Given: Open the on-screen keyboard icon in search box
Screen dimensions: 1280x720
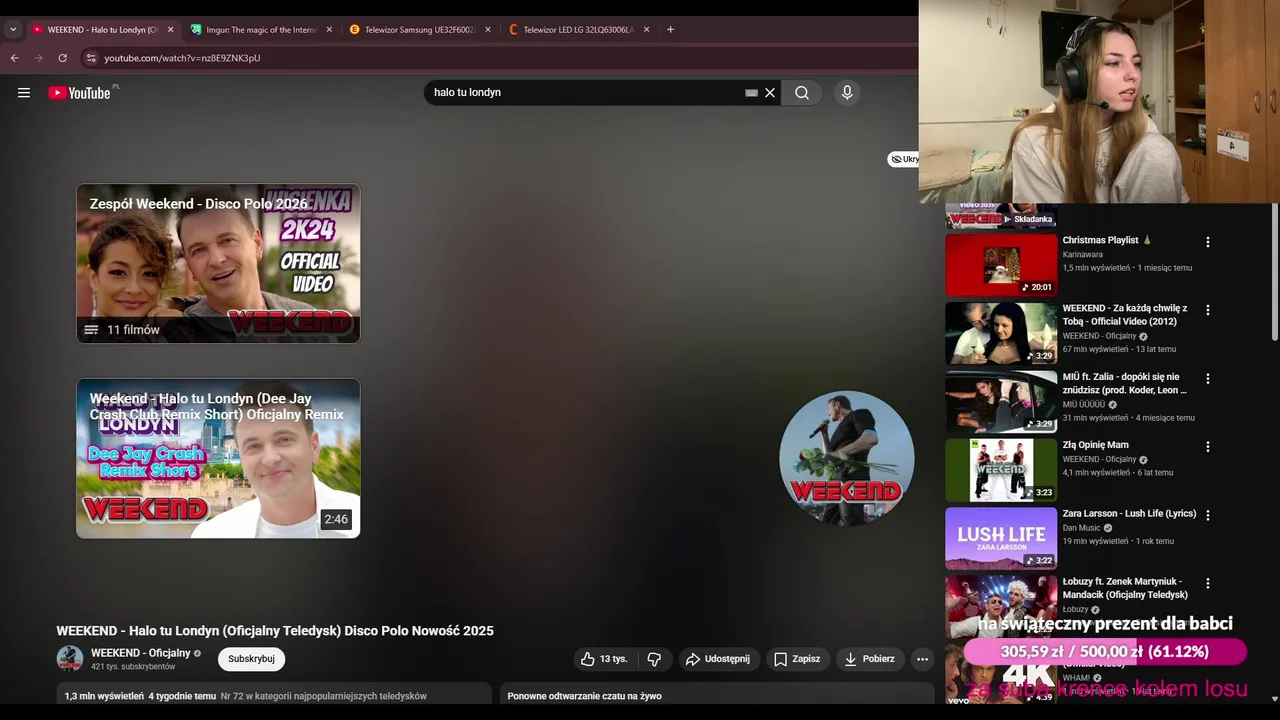Looking at the screenshot, I should (x=751, y=93).
